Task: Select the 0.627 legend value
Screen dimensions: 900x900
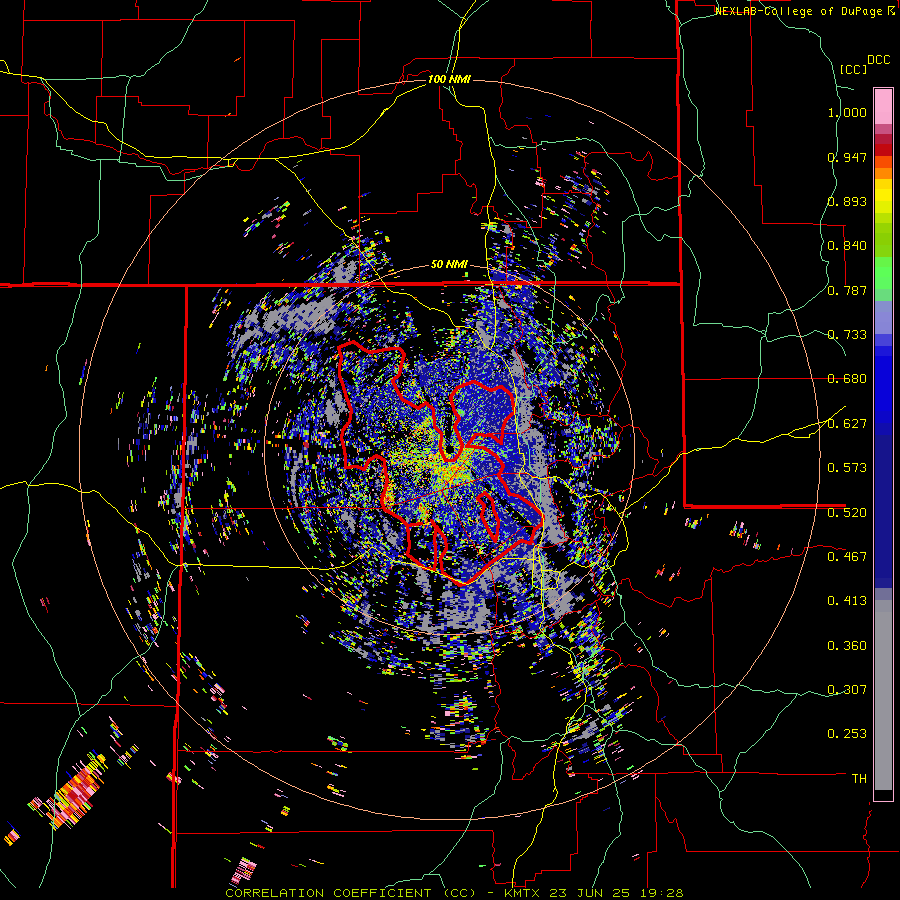Action: click(x=847, y=424)
